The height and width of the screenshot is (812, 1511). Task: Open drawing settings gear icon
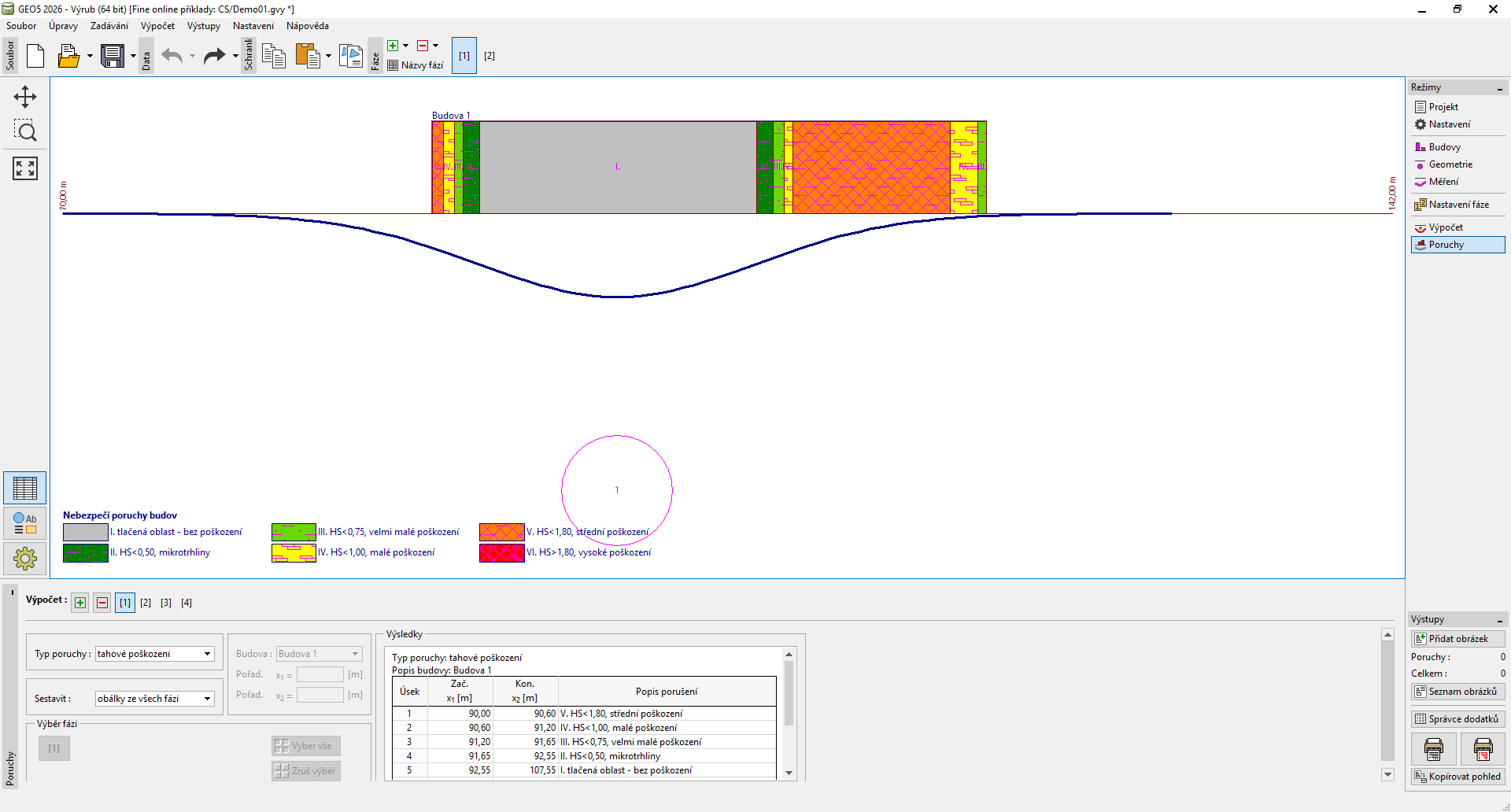25,559
